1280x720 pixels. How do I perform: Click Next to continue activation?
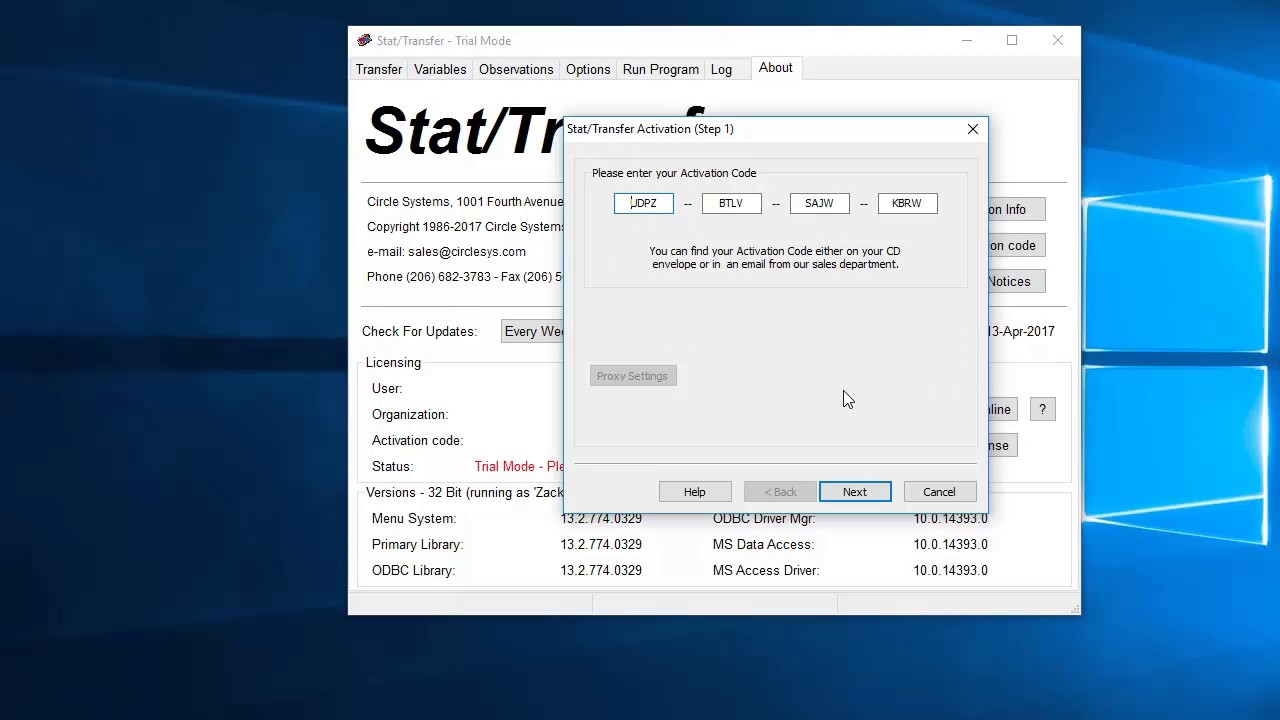click(855, 492)
